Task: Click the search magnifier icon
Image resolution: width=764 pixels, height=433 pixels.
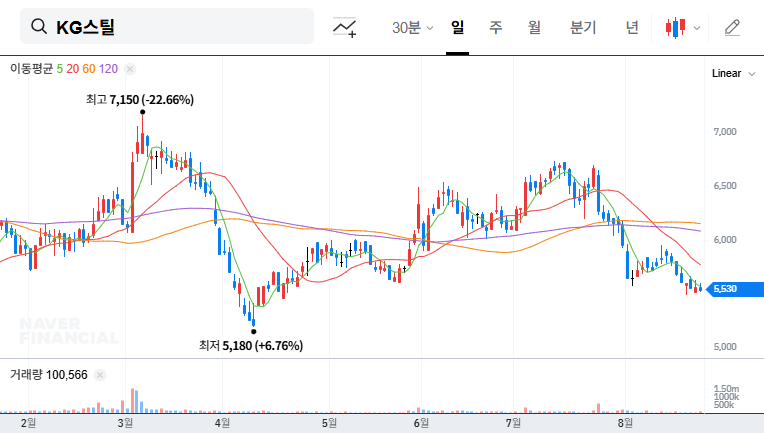Action: click(38, 26)
